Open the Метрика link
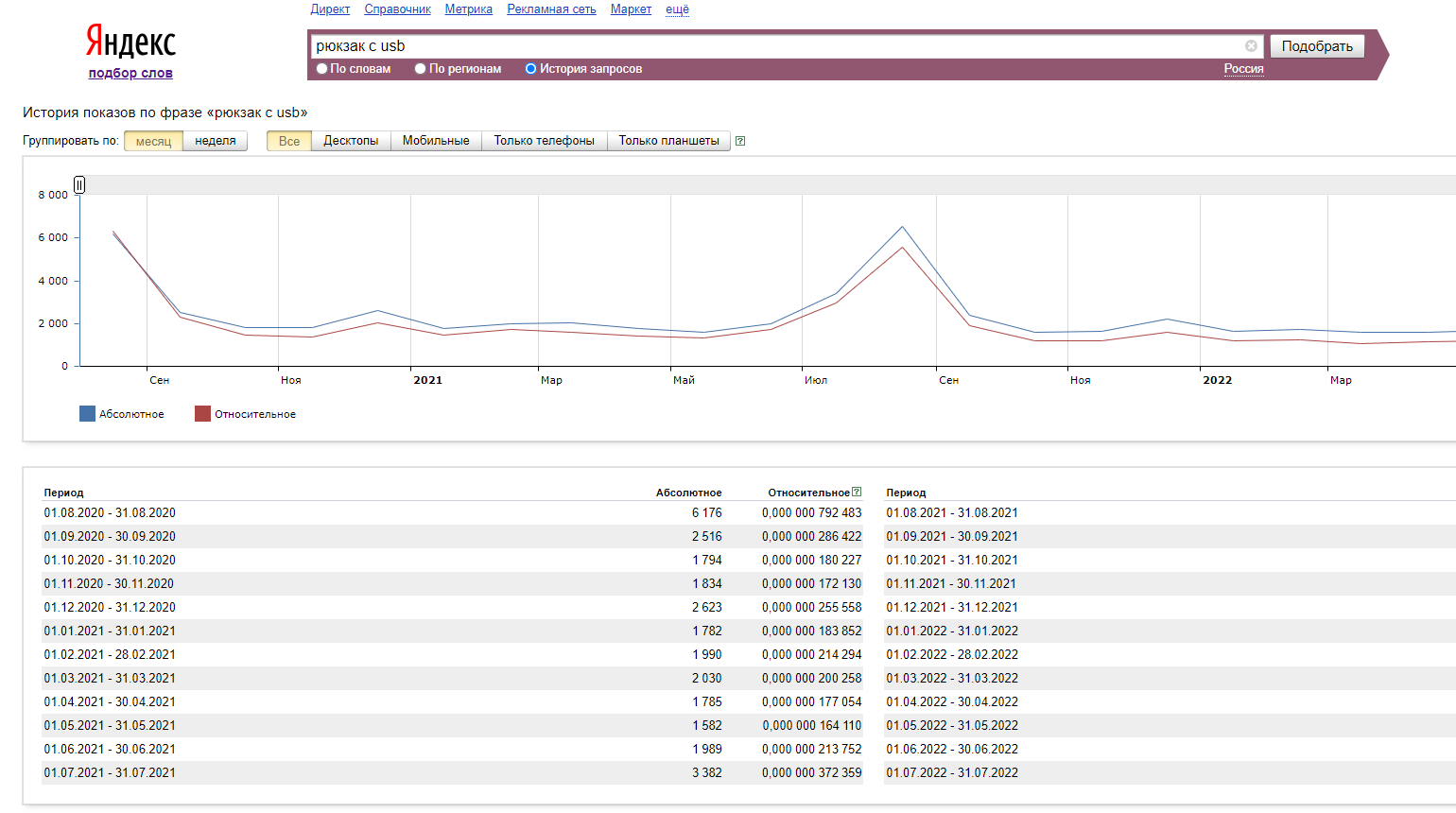Image resolution: width=1456 pixels, height=813 pixels. [469, 9]
